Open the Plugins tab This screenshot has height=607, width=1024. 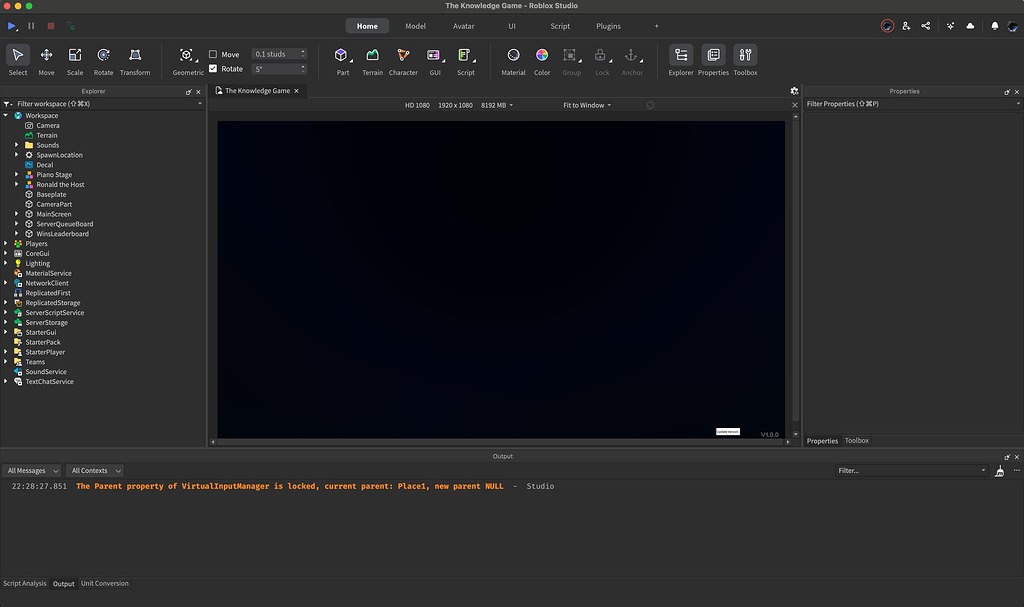point(608,25)
